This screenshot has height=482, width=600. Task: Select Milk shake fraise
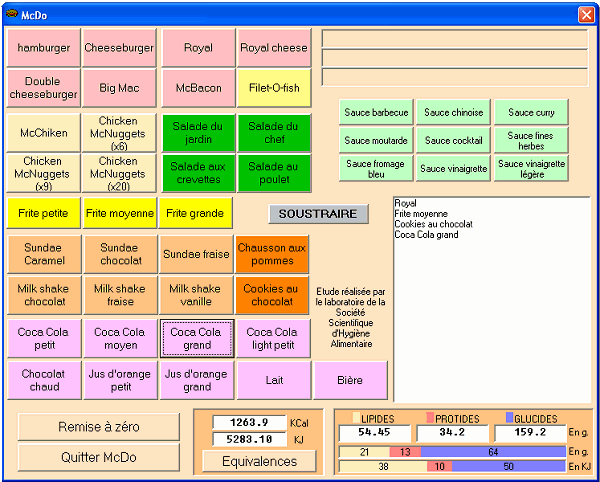(121, 295)
